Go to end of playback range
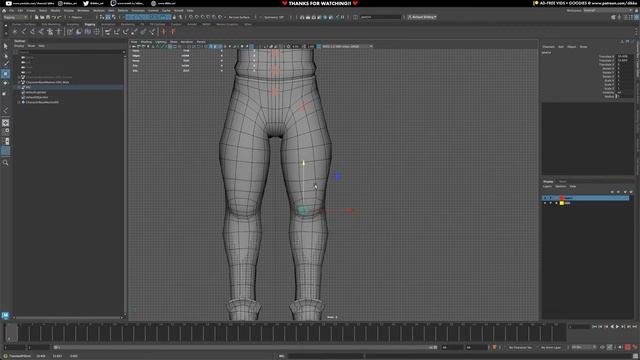The height and width of the screenshot is (360, 640). pos(635,327)
